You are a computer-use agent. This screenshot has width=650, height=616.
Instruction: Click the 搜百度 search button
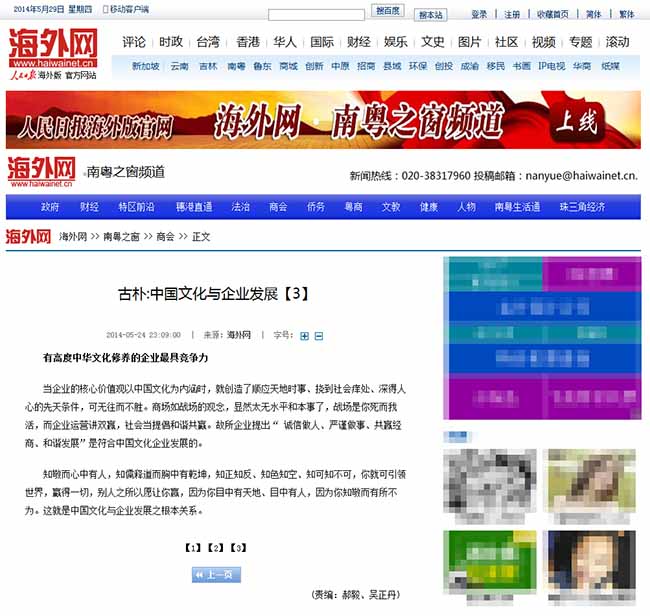click(388, 11)
